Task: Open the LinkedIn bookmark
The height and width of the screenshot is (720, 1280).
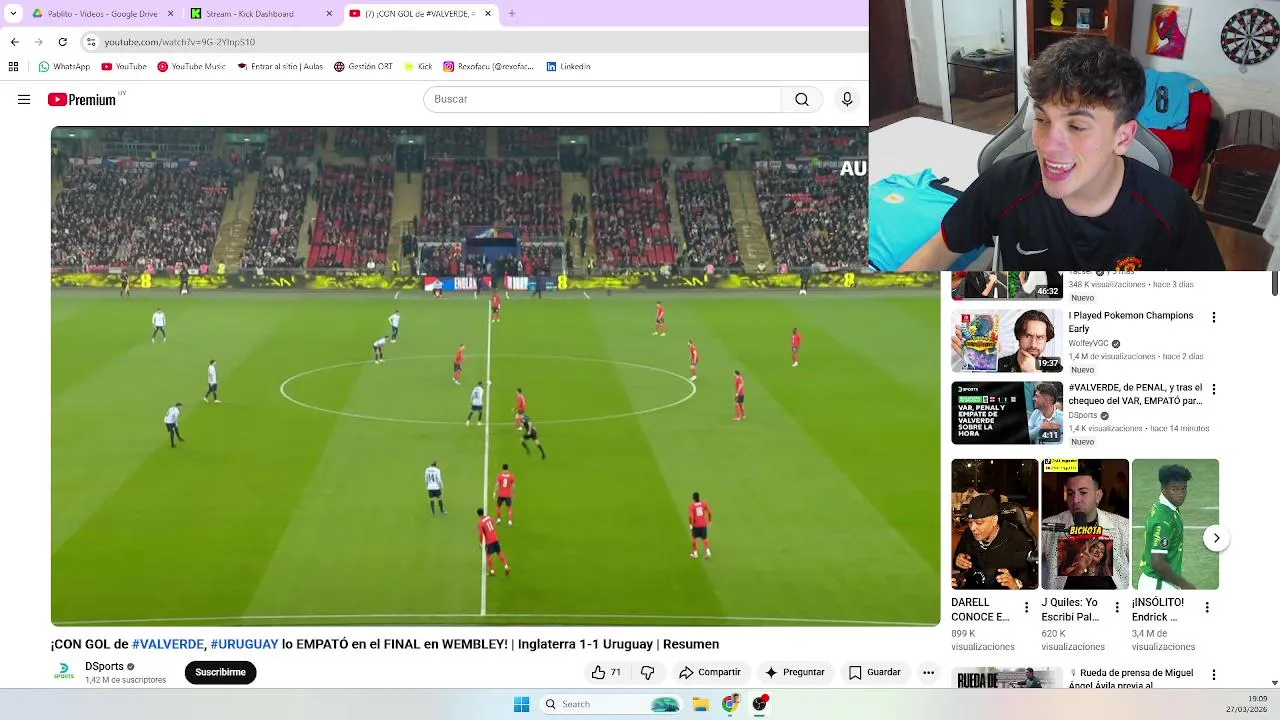Action: click(x=568, y=67)
